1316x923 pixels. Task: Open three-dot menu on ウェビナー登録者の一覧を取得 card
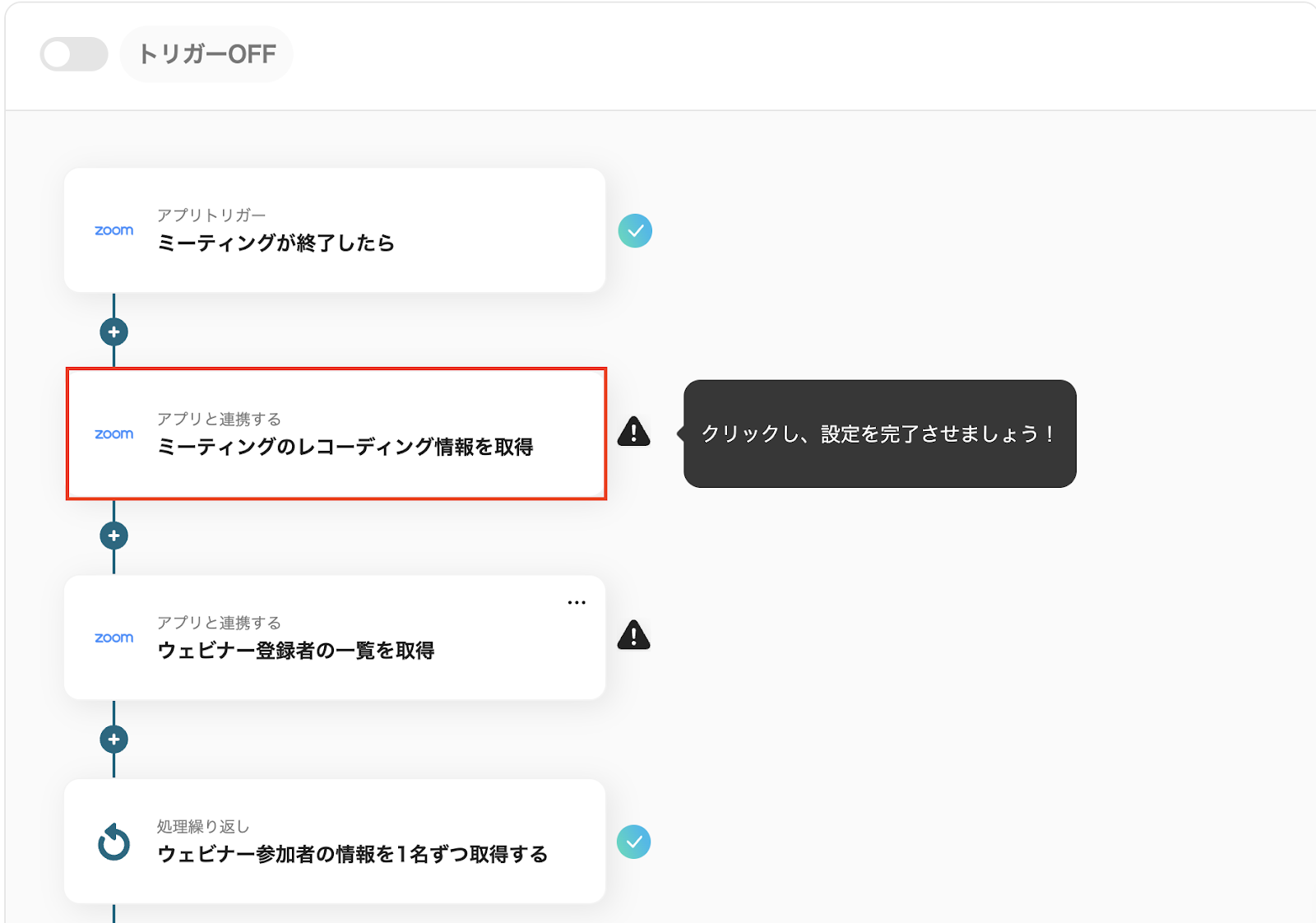[577, 602]
